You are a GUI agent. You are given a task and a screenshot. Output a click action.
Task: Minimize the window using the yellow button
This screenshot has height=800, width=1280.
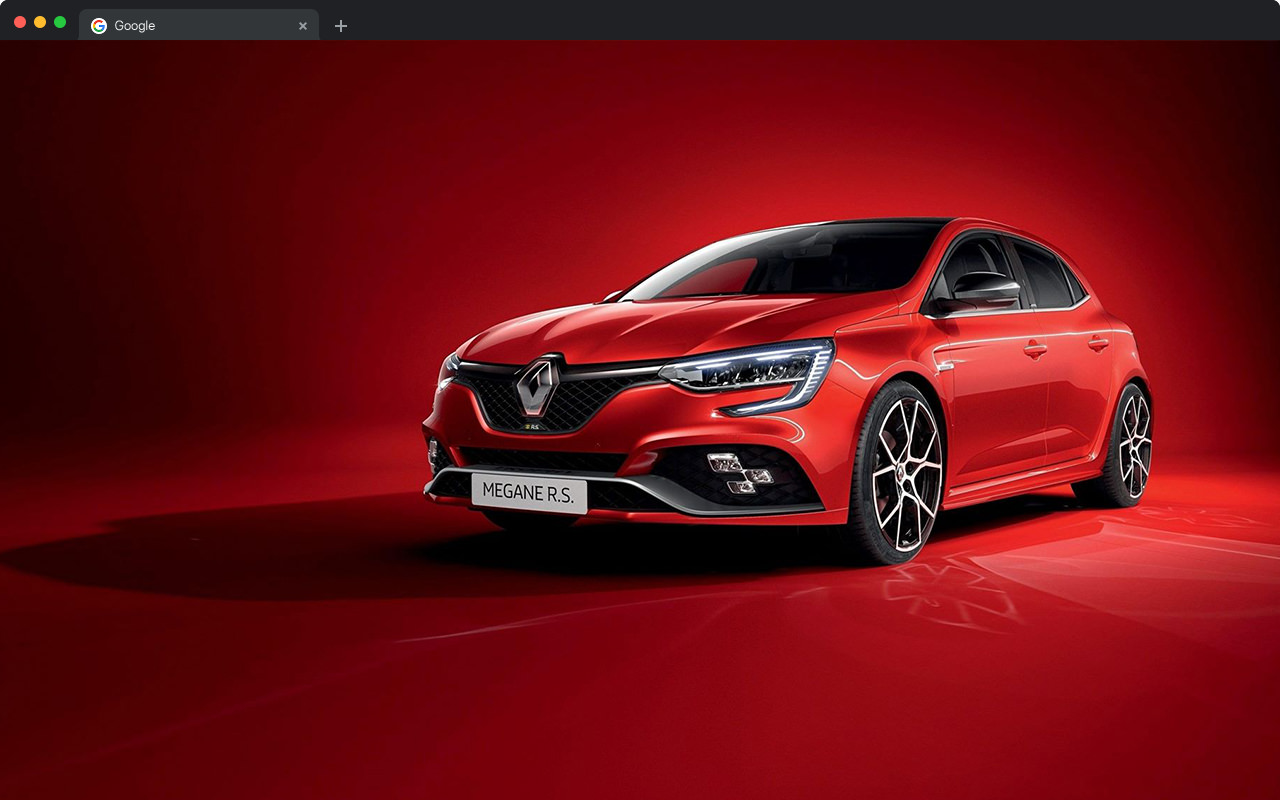click(x=40, y=22)
